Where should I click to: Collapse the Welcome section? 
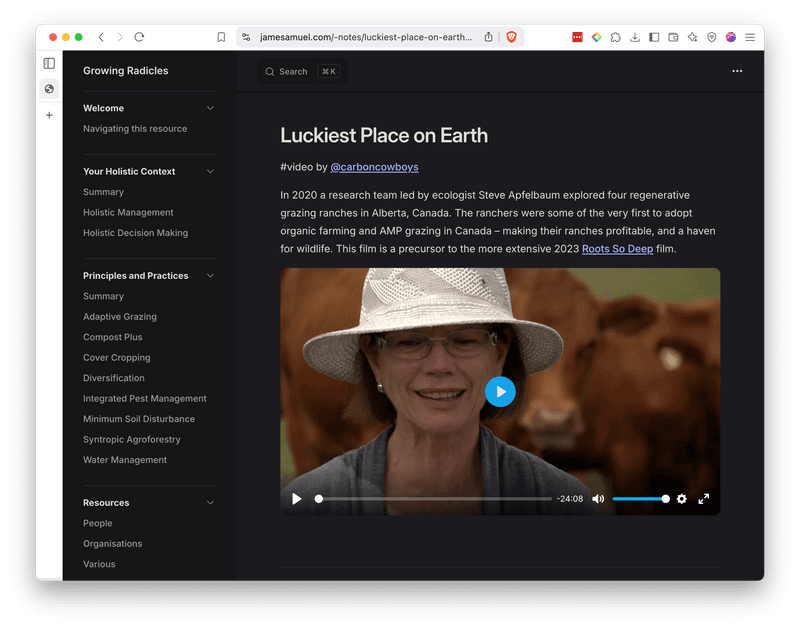pyautogui.click(x=210, y=108)
